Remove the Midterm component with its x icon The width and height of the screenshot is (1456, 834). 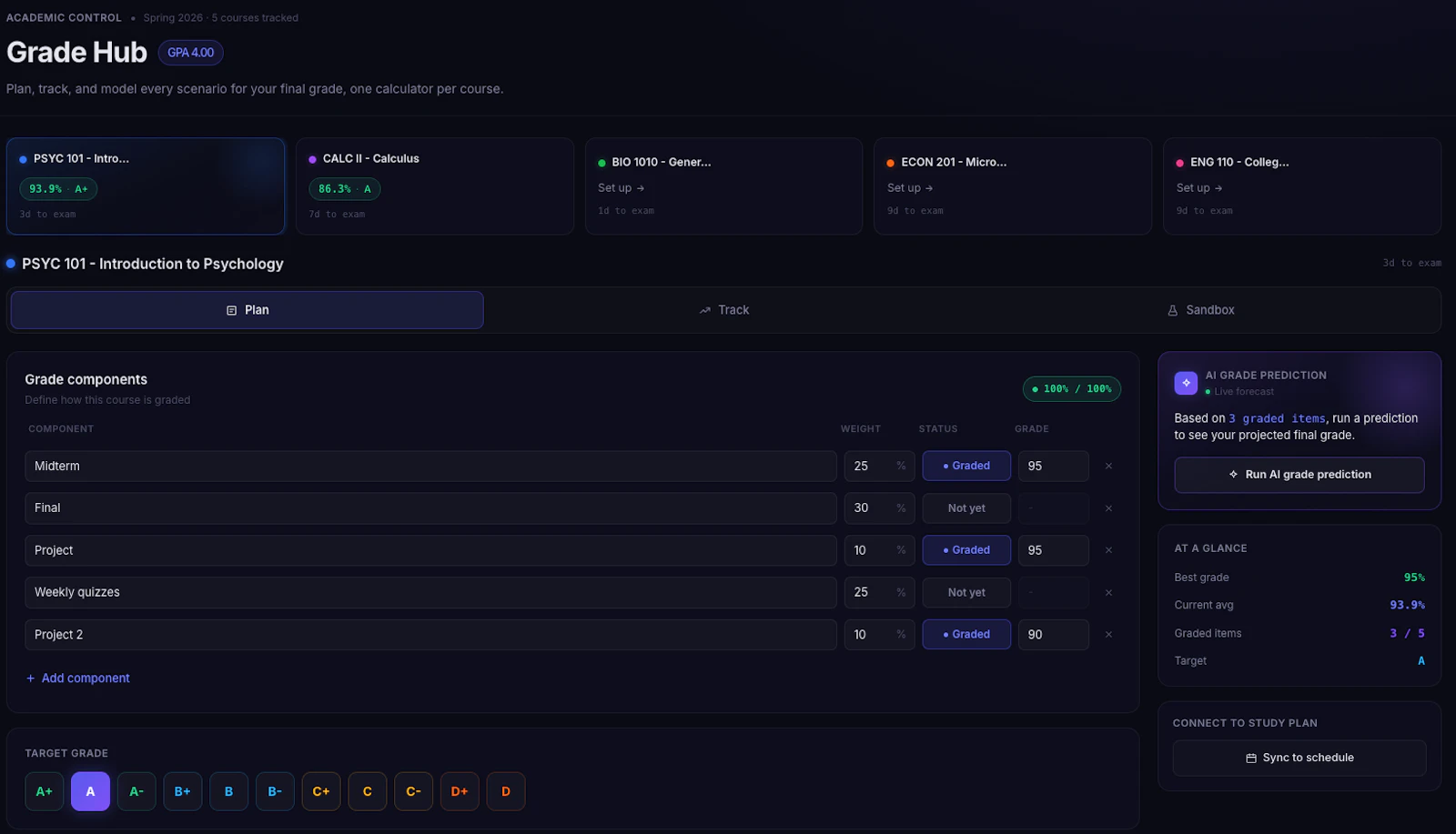tap(1108, 466)
